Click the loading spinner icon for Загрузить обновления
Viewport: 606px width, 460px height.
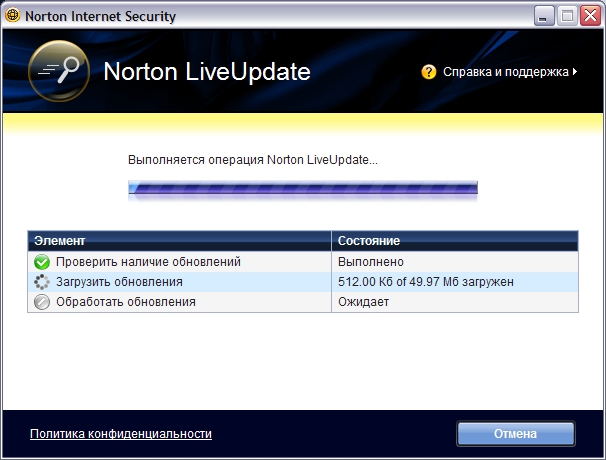(42, 282)
